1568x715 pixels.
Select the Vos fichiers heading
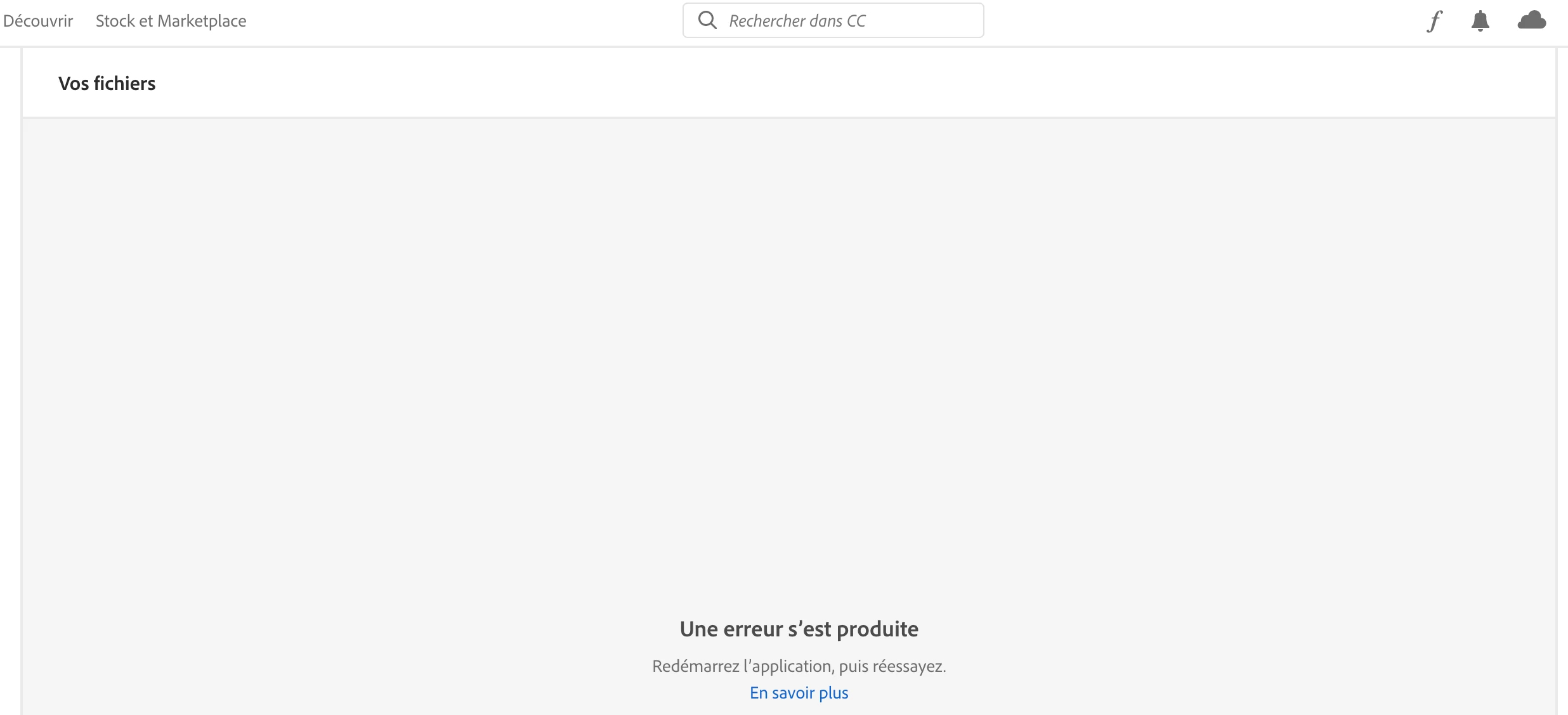point(107,83)
